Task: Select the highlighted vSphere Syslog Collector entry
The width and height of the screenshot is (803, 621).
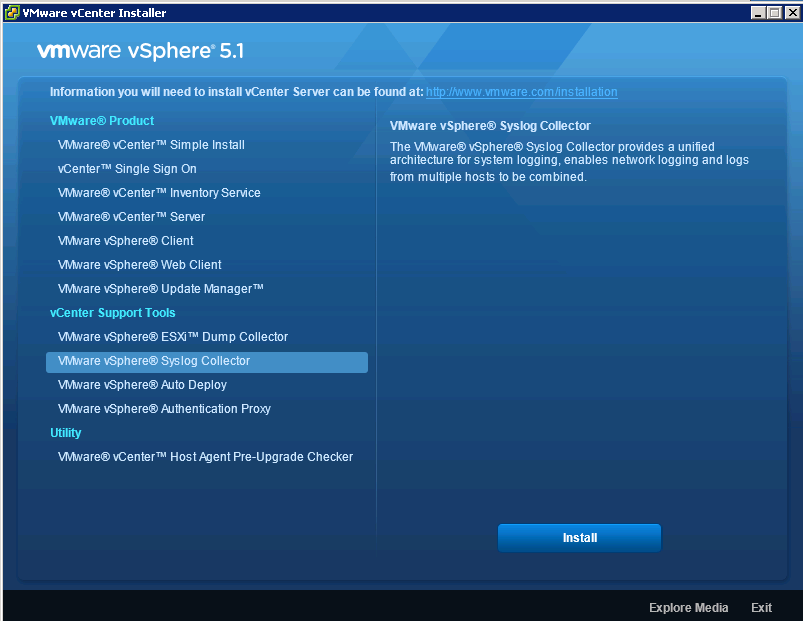Action: pyautogui.click(x=207, y=362)
